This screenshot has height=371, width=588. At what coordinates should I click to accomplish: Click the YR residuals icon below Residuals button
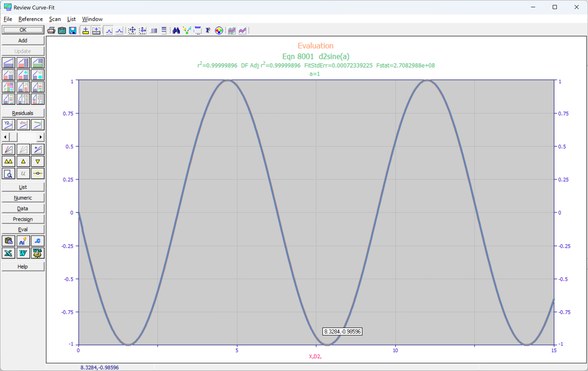[8, 125]
